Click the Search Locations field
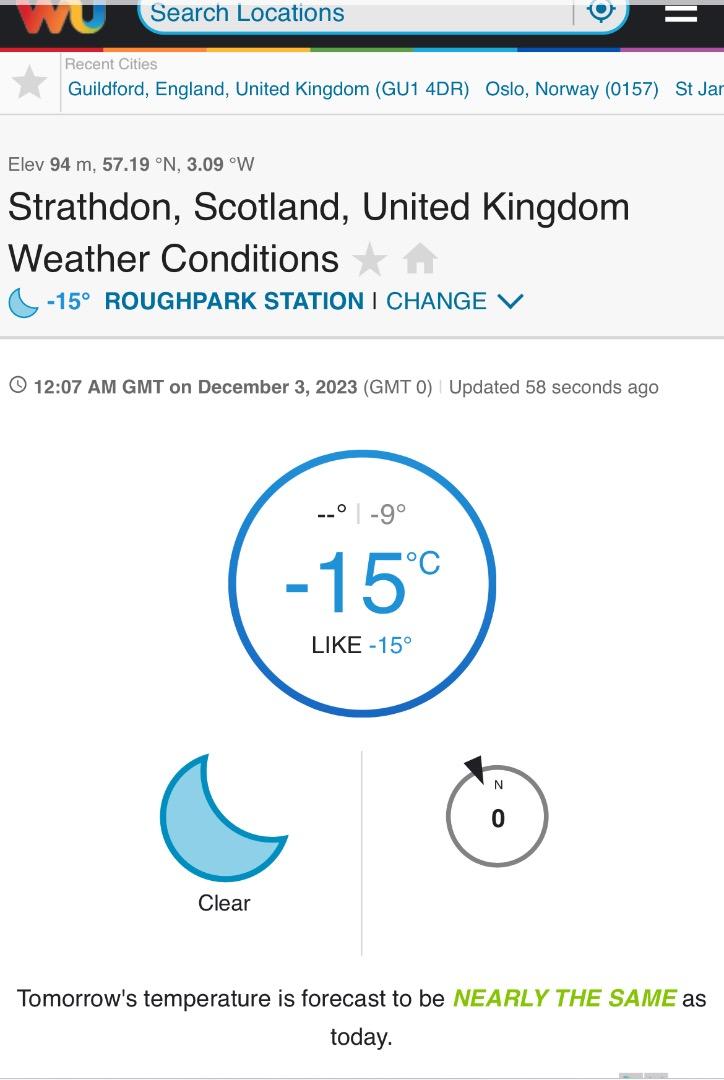The width and height of the screenshot is (724, 1080). (x=355, y=14)
